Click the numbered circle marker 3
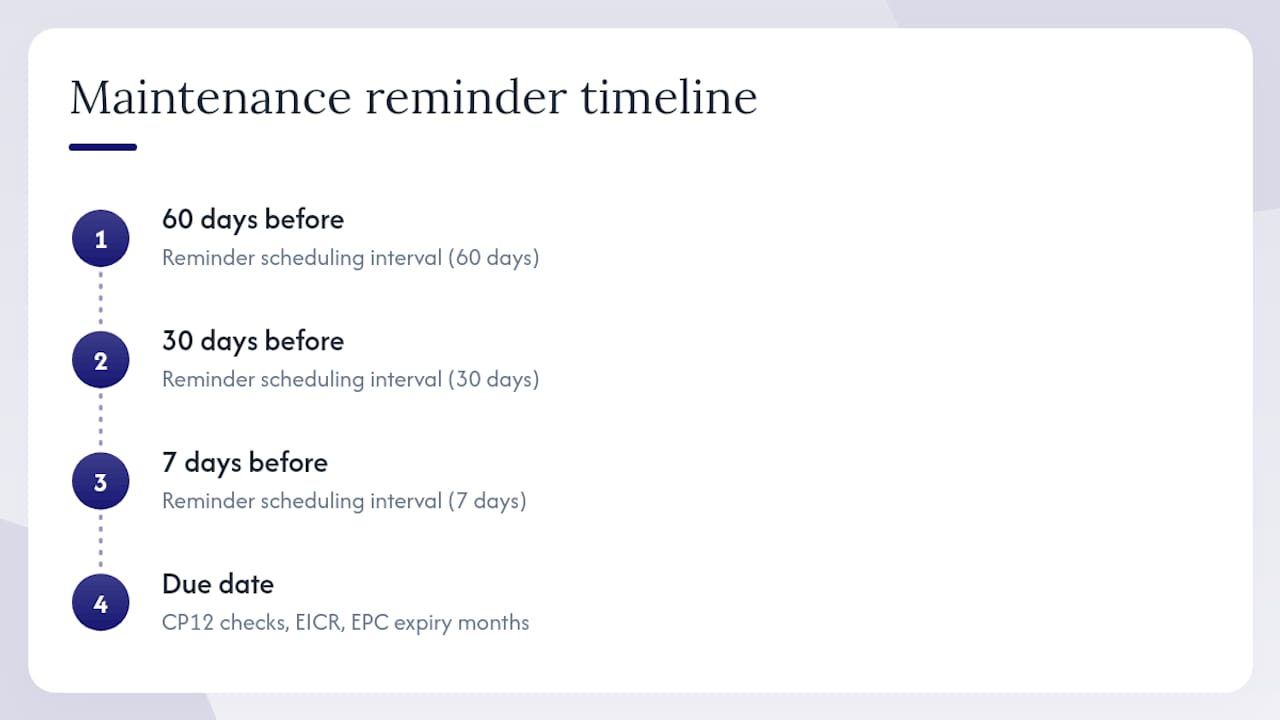 point(100,482)
